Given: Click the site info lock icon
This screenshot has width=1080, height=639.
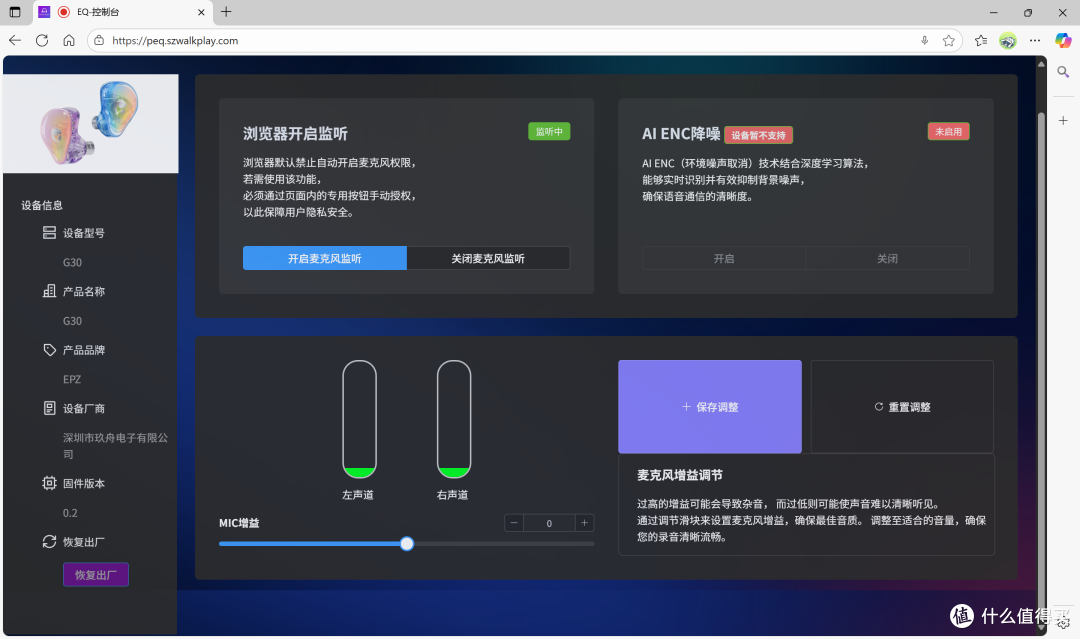Looking at the screenshot, I should pos(99,41).
